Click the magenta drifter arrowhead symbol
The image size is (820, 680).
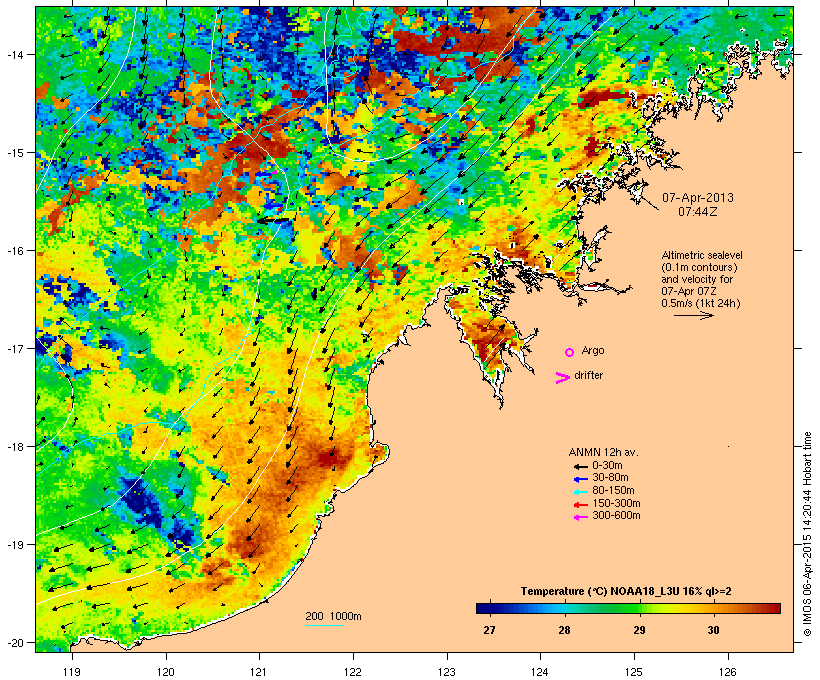point(562,378)
